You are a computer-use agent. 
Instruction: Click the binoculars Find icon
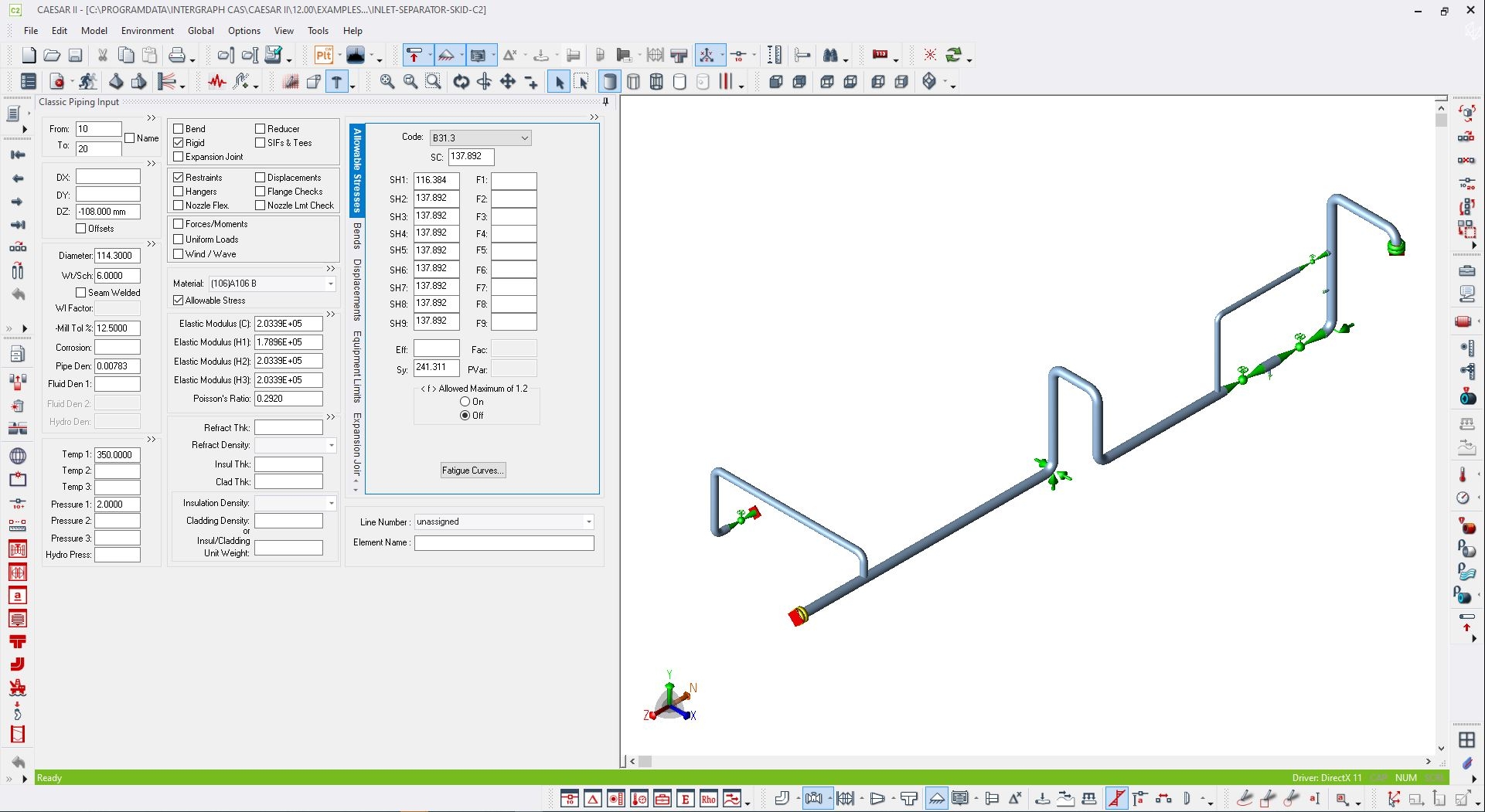830,56
